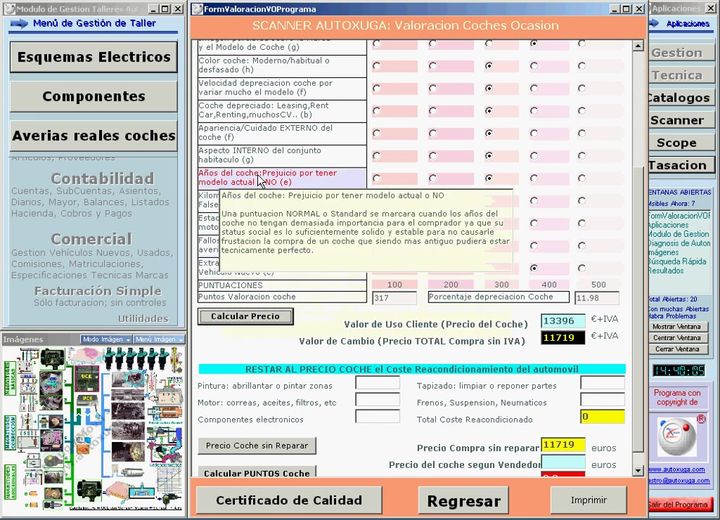Click Años del coche criterion label
Screen dimensions: 720x520
click(x=282, y=178)
